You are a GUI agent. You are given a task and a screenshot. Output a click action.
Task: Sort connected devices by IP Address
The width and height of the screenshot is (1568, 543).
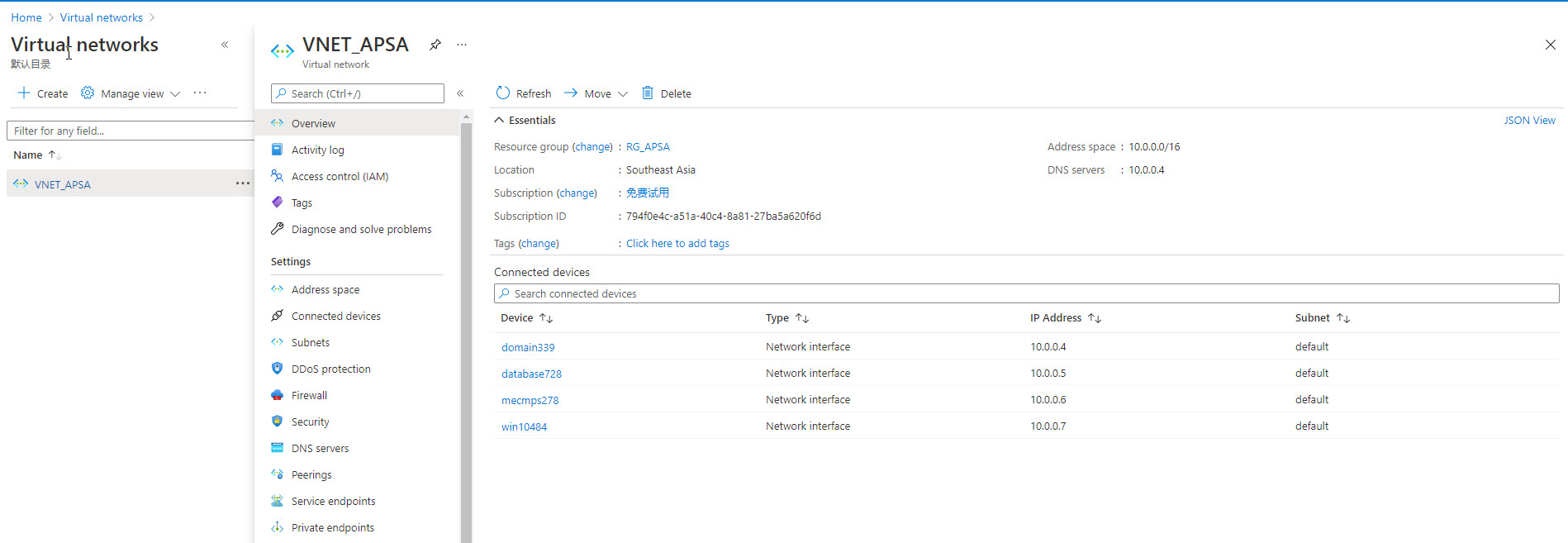pos(1095,318)
